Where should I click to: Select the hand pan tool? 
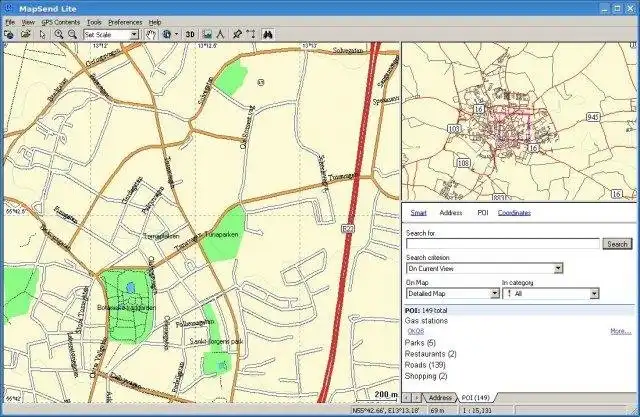(x=151, y=35)
